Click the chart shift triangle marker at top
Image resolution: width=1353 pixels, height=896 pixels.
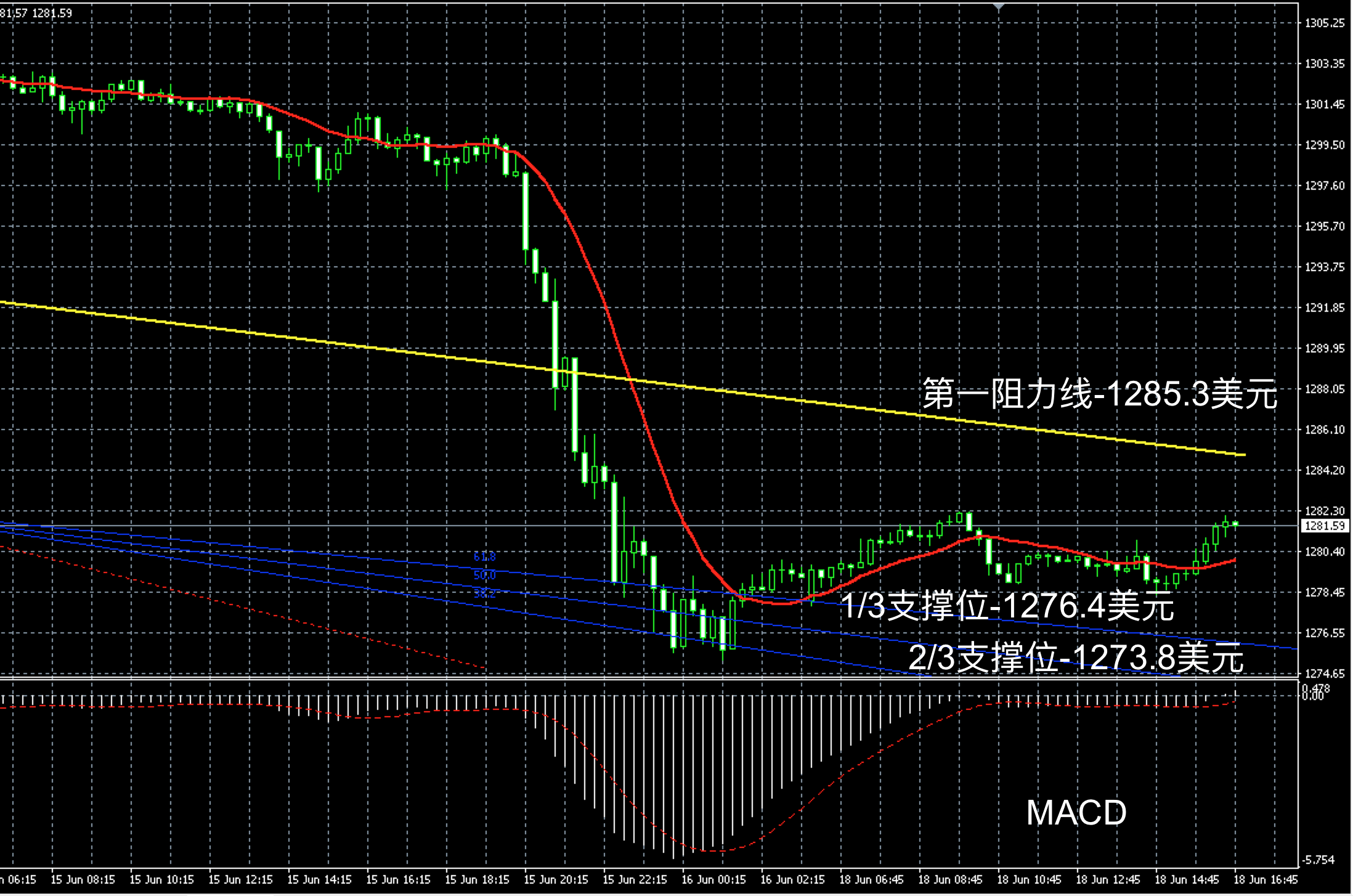[999, 7]
